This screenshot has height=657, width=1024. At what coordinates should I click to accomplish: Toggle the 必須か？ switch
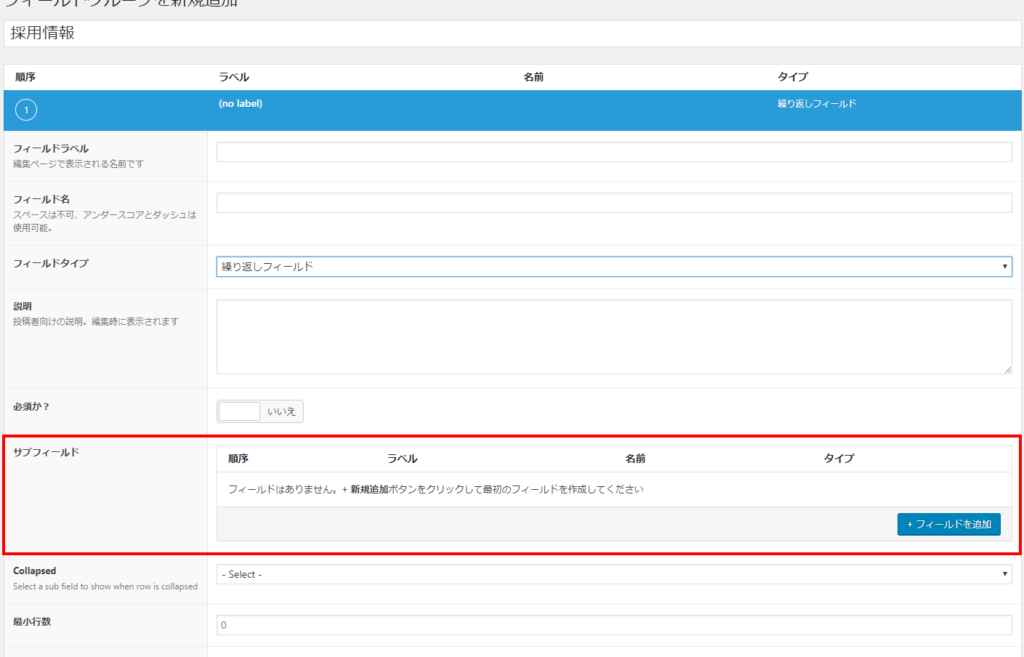260,411
